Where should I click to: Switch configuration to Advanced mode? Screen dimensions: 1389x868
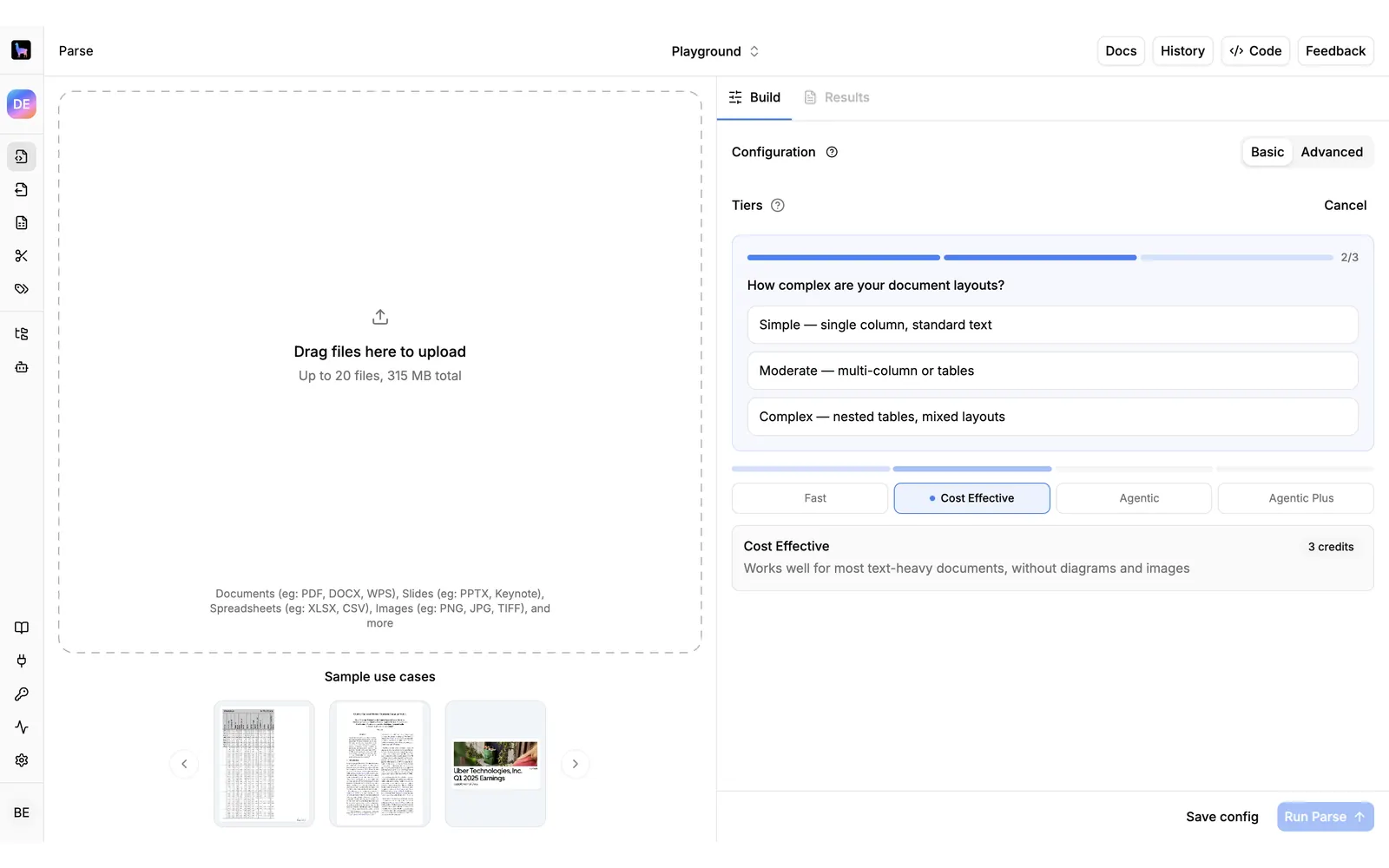pyautogui.click(x=1332, y=152)
